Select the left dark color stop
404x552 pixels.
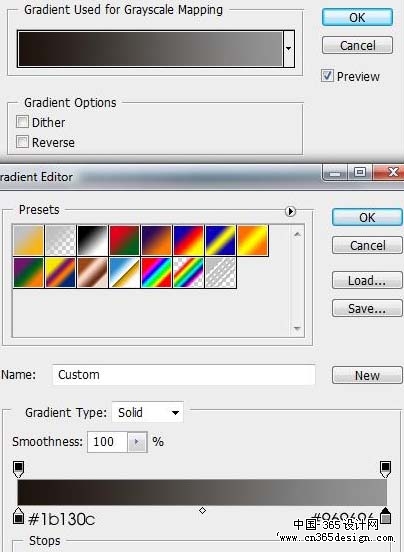click(18, 516)
